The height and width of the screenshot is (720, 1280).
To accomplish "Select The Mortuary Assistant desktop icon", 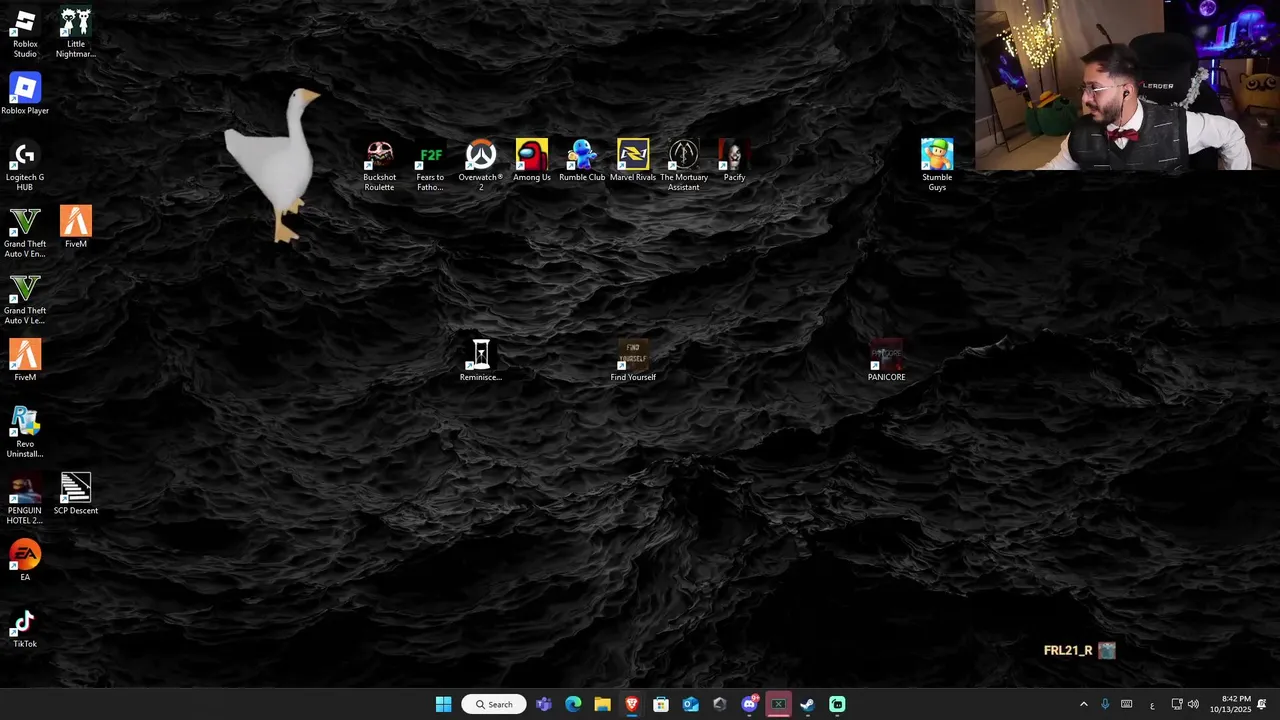I will pos(684,166).
